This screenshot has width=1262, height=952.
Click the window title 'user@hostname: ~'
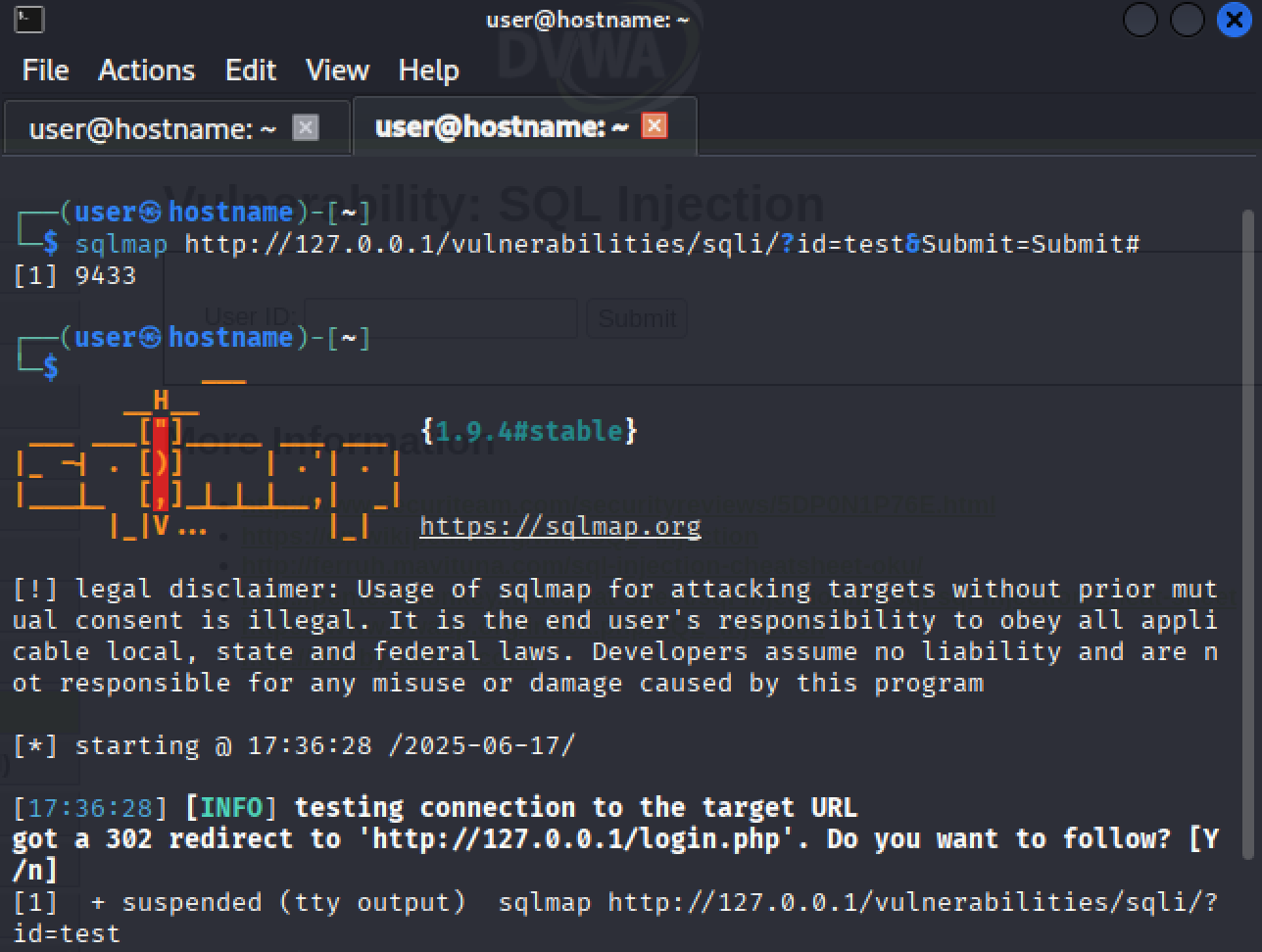tap(588, 19)
